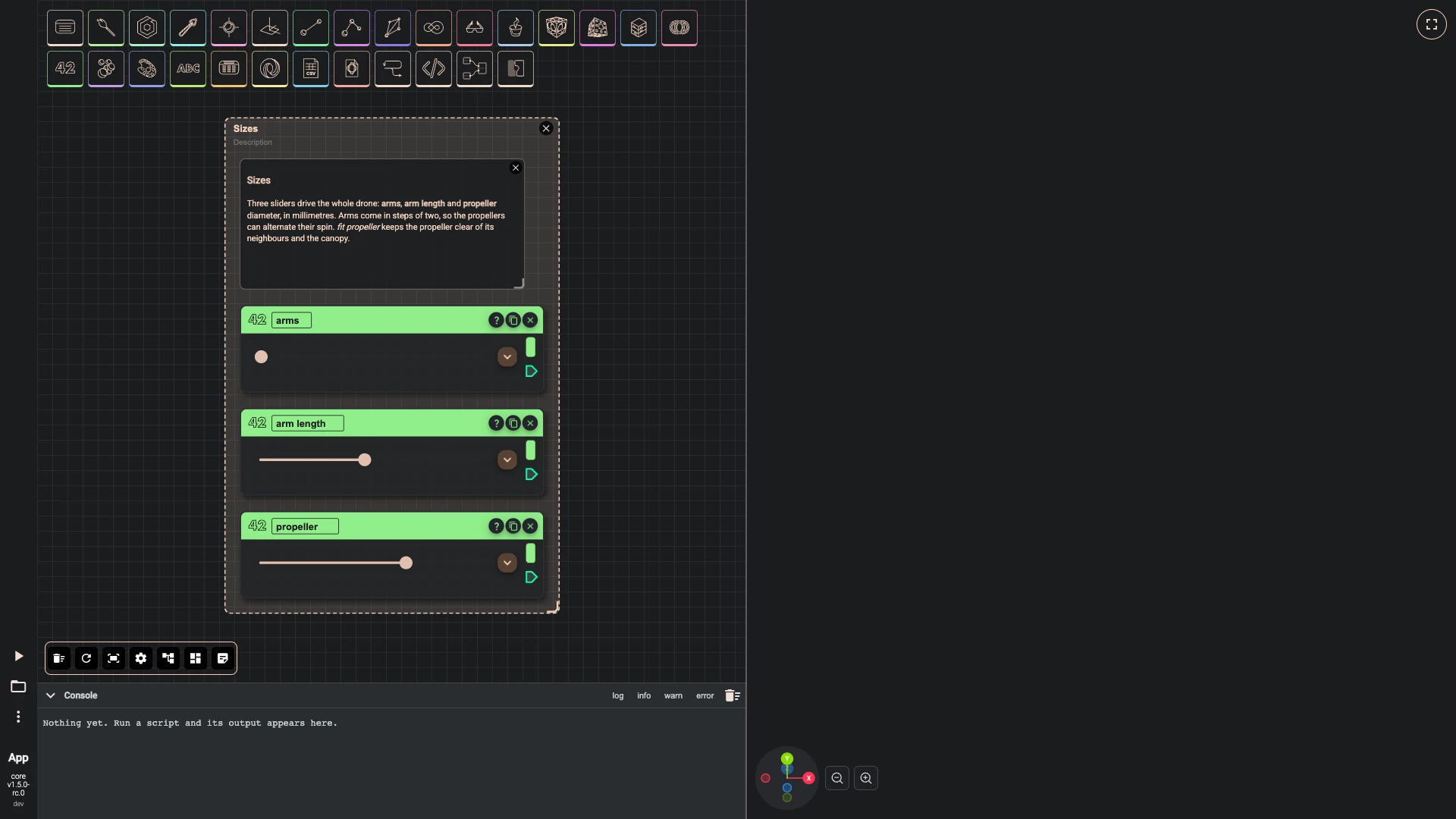Open the paint palette icon
This screenshot has height=819, width=1456.
click(x=147, y=69)
